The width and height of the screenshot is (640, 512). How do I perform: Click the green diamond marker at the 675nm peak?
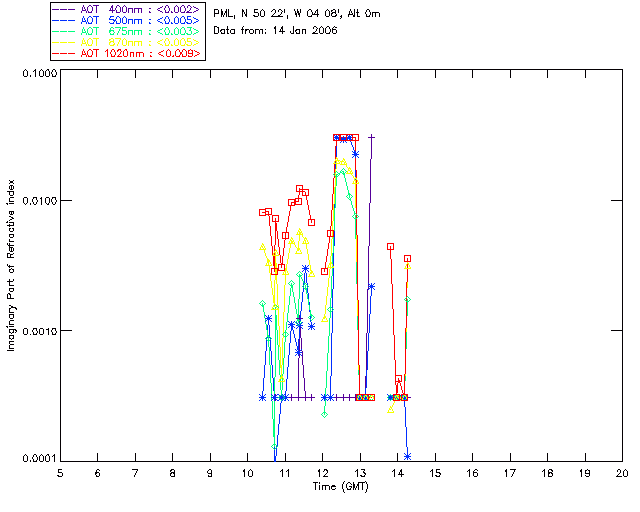343,171
